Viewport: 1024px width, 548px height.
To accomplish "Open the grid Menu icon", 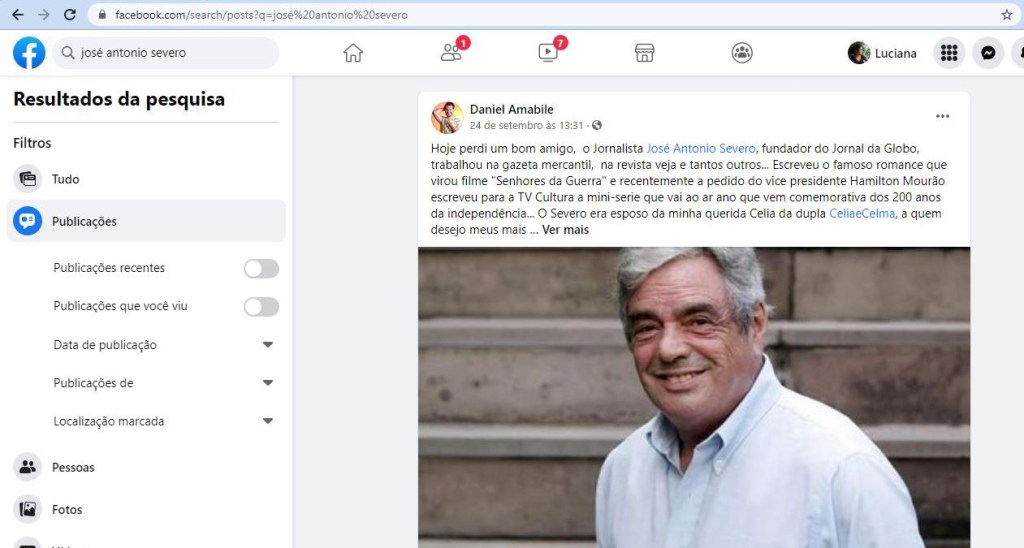I will (x=949, y=53).
